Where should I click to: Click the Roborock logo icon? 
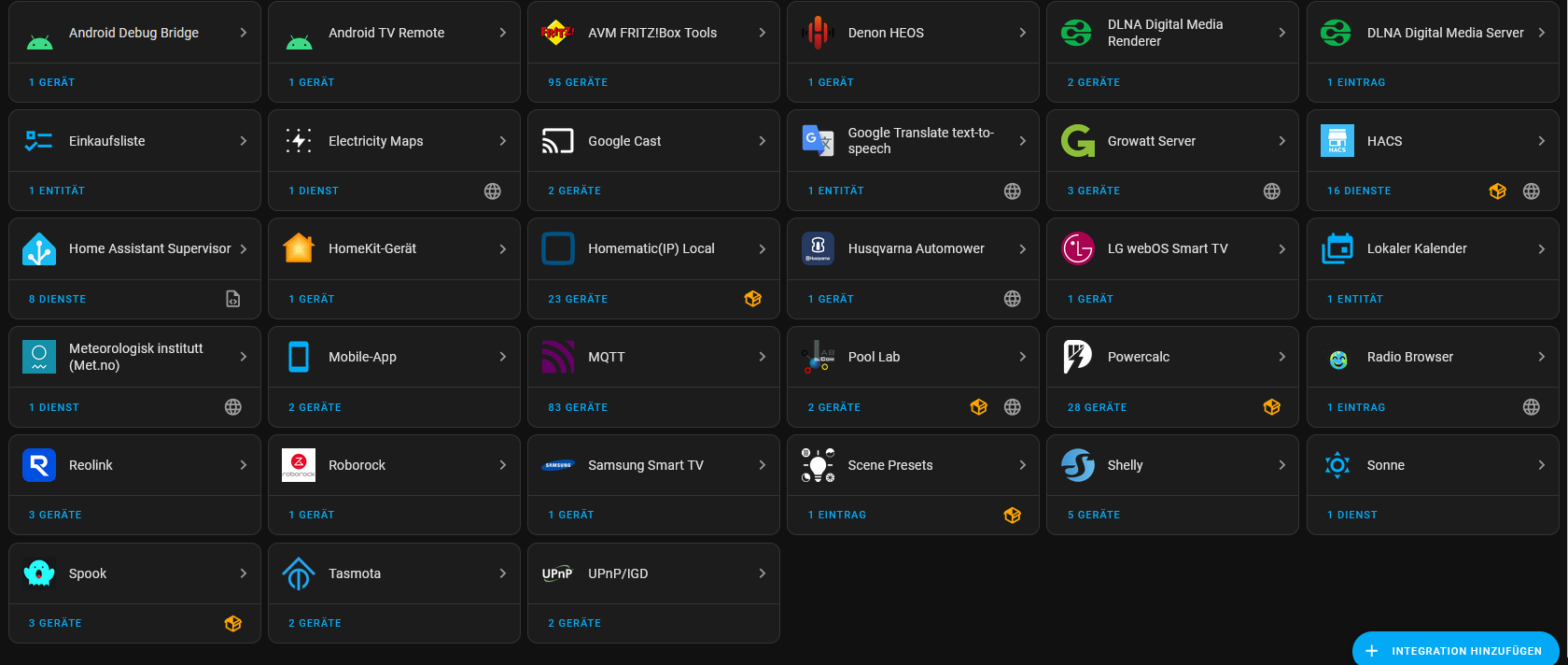(x=299, y=465)
